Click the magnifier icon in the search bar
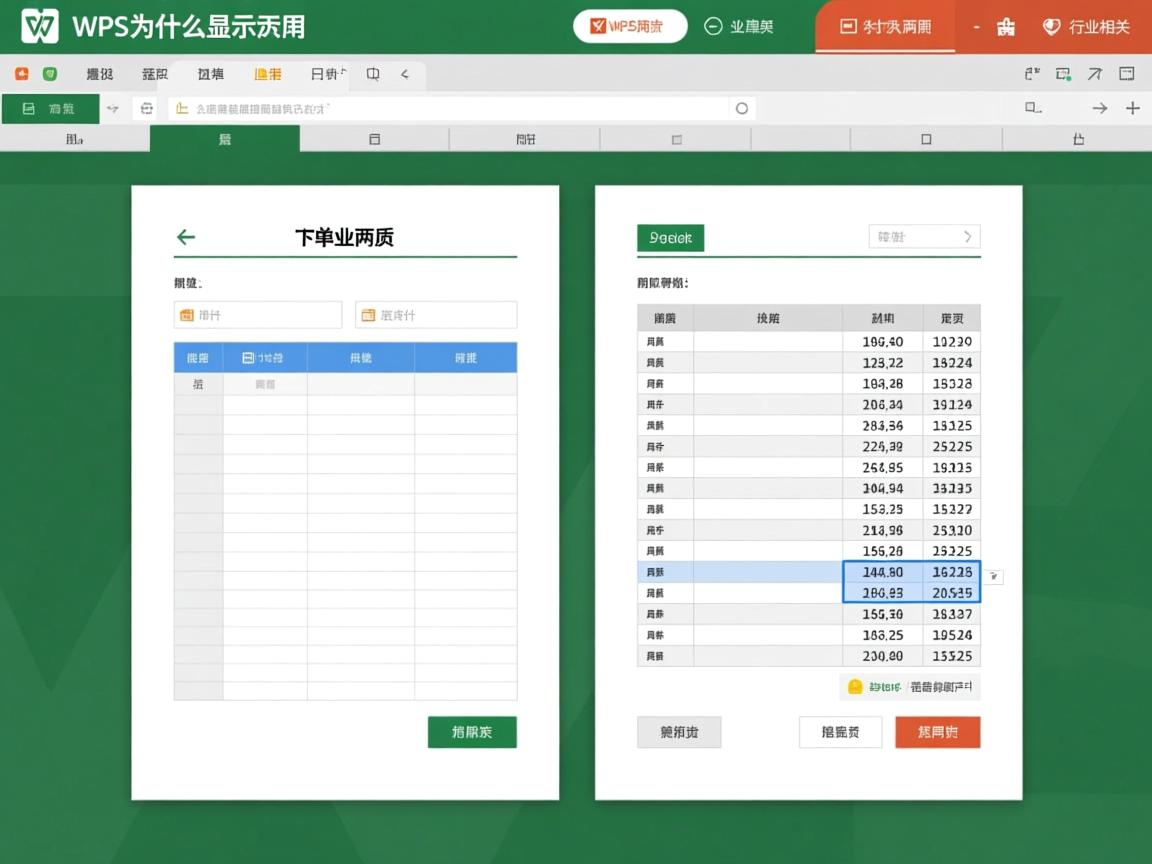This screenshot has height=864, width=1152. (741, 108)
